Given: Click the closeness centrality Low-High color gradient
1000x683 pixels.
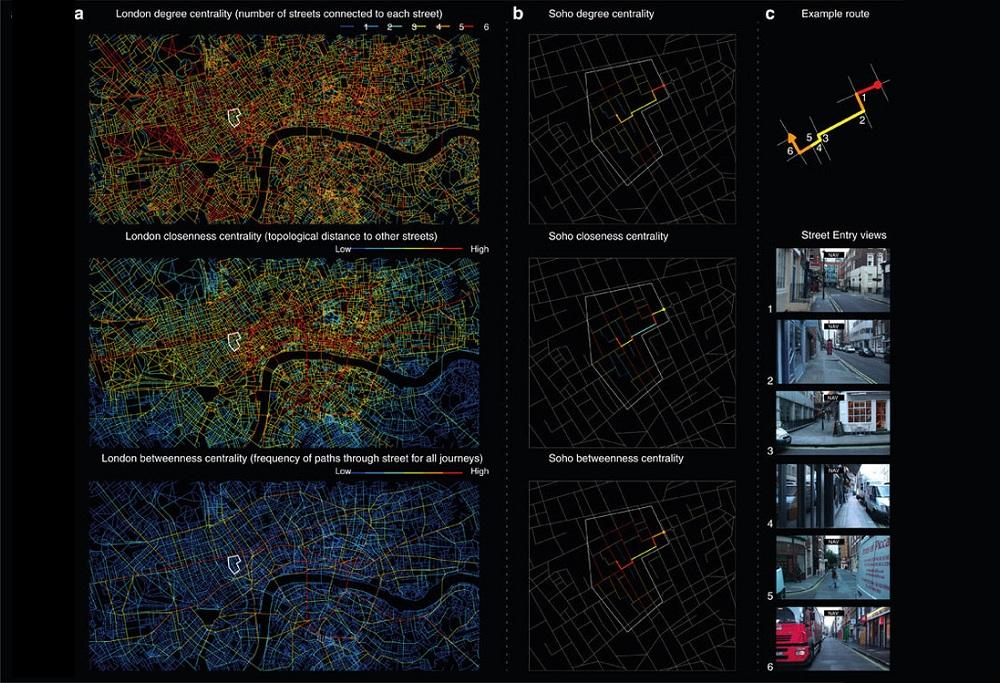Looking at the screenshot, I should (411, 247).
